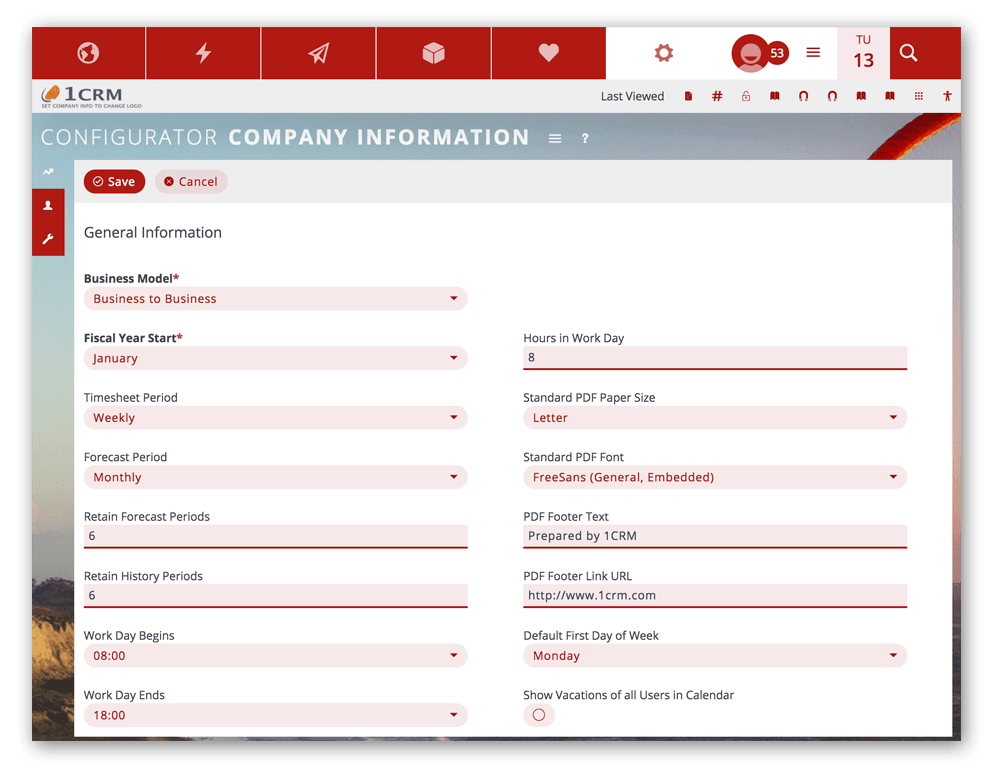Open the hash icon in Last Viewed

[717, 96]
